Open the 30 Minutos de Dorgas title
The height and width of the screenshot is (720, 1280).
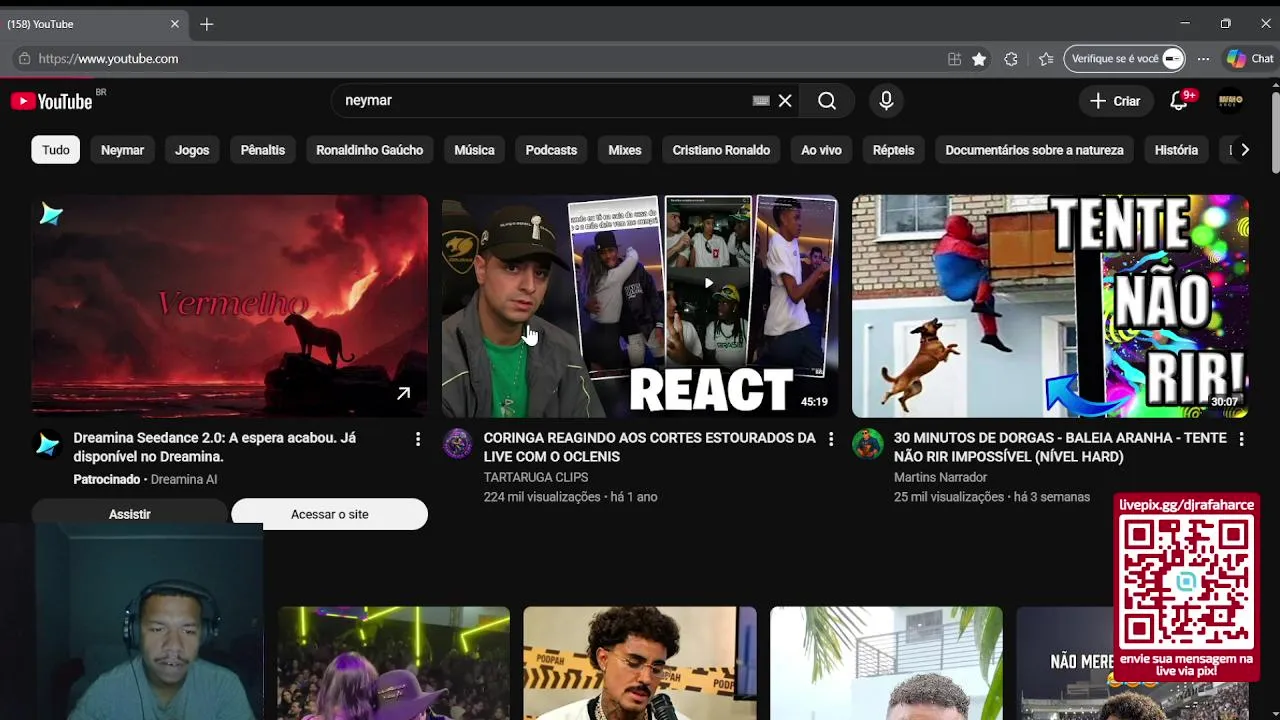(x=1060, y=447)
